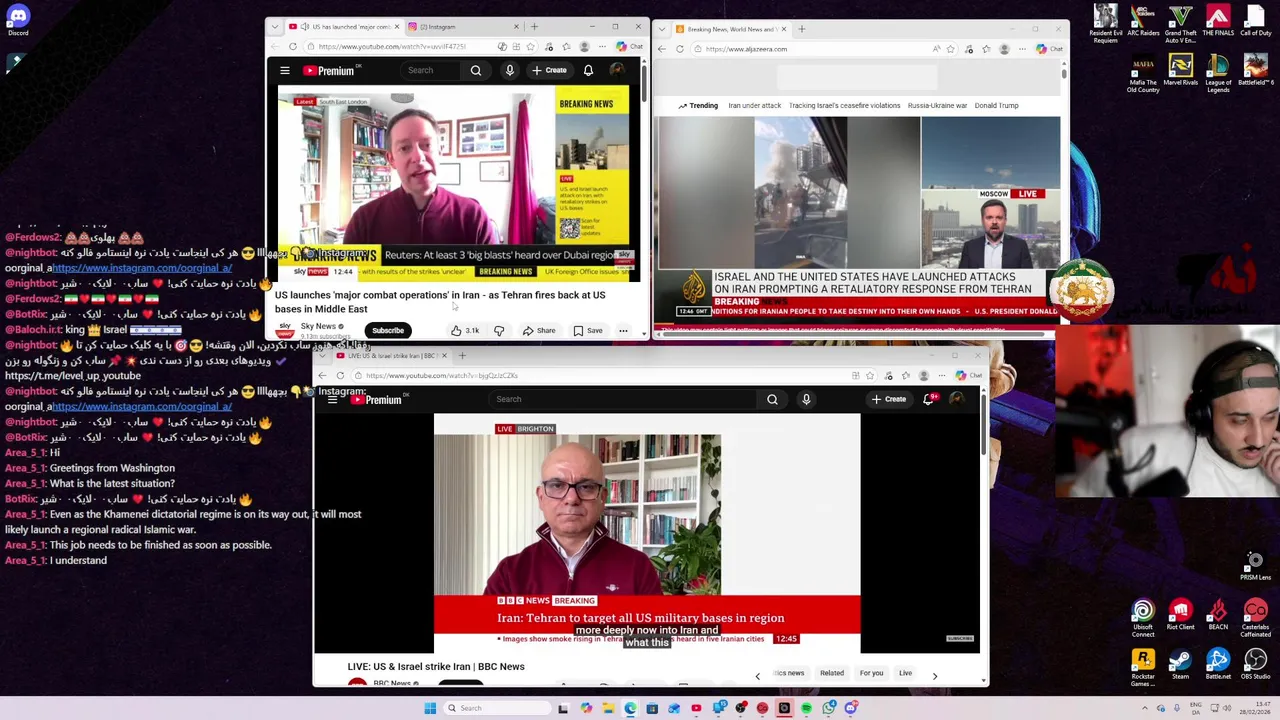Open the BEACN app shortcut
1280x720 pixels.
(1218, 615)
